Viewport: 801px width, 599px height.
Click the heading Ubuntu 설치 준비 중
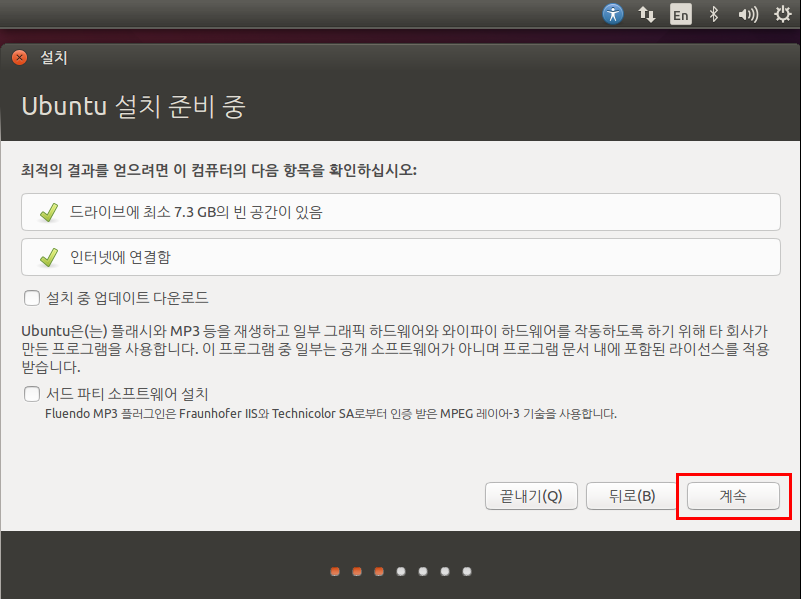133,107
